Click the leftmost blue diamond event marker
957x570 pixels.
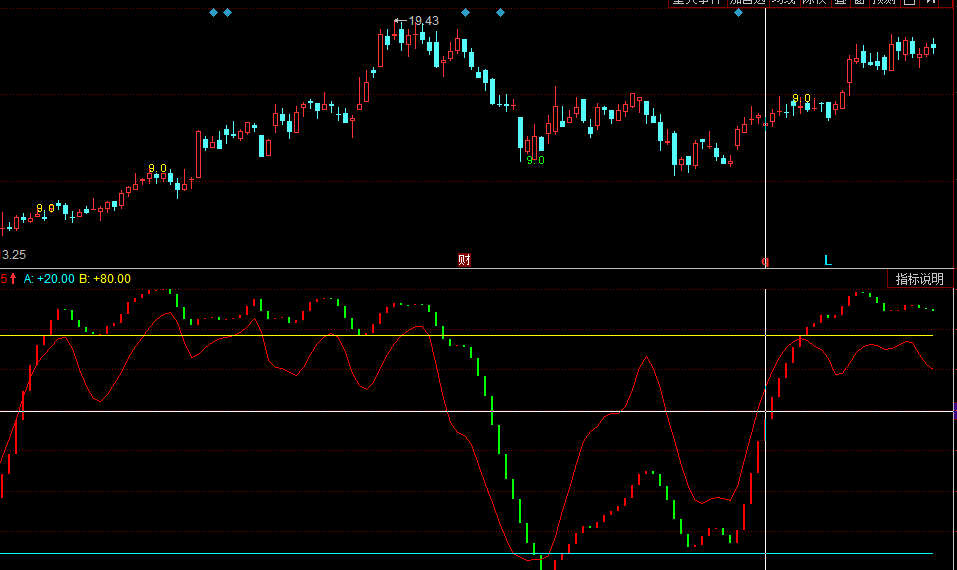point(212,13)
